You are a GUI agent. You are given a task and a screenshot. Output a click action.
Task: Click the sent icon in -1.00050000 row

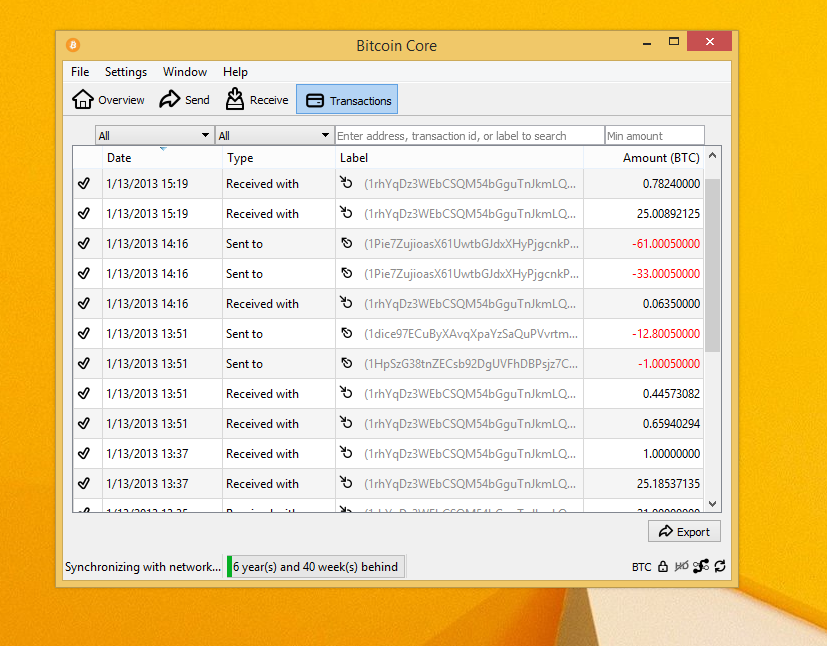click(347, 363)
